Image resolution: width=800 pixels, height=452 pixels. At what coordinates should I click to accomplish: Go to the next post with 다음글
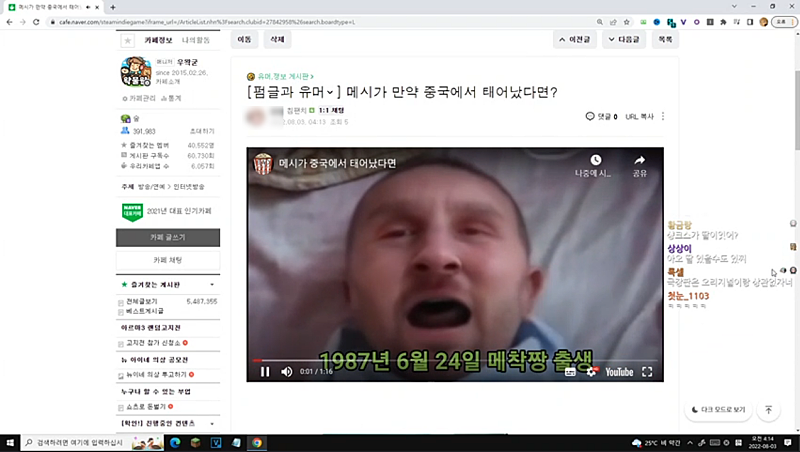624,39
